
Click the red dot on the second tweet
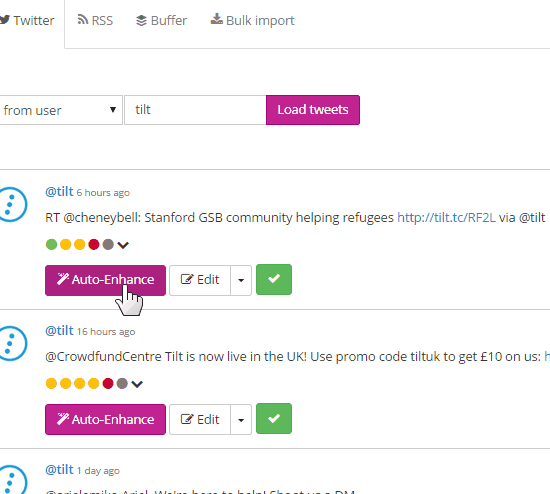(108, 383)
